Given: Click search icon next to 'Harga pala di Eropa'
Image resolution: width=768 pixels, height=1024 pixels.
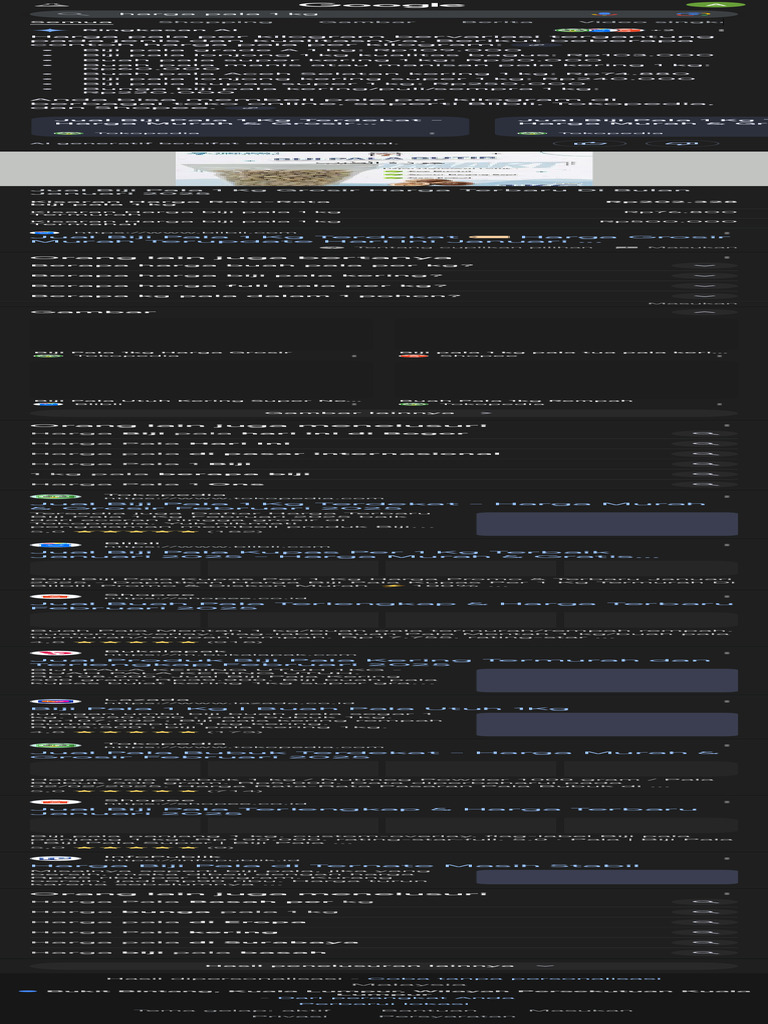Looking at the screenshot, I should (704, 922).
